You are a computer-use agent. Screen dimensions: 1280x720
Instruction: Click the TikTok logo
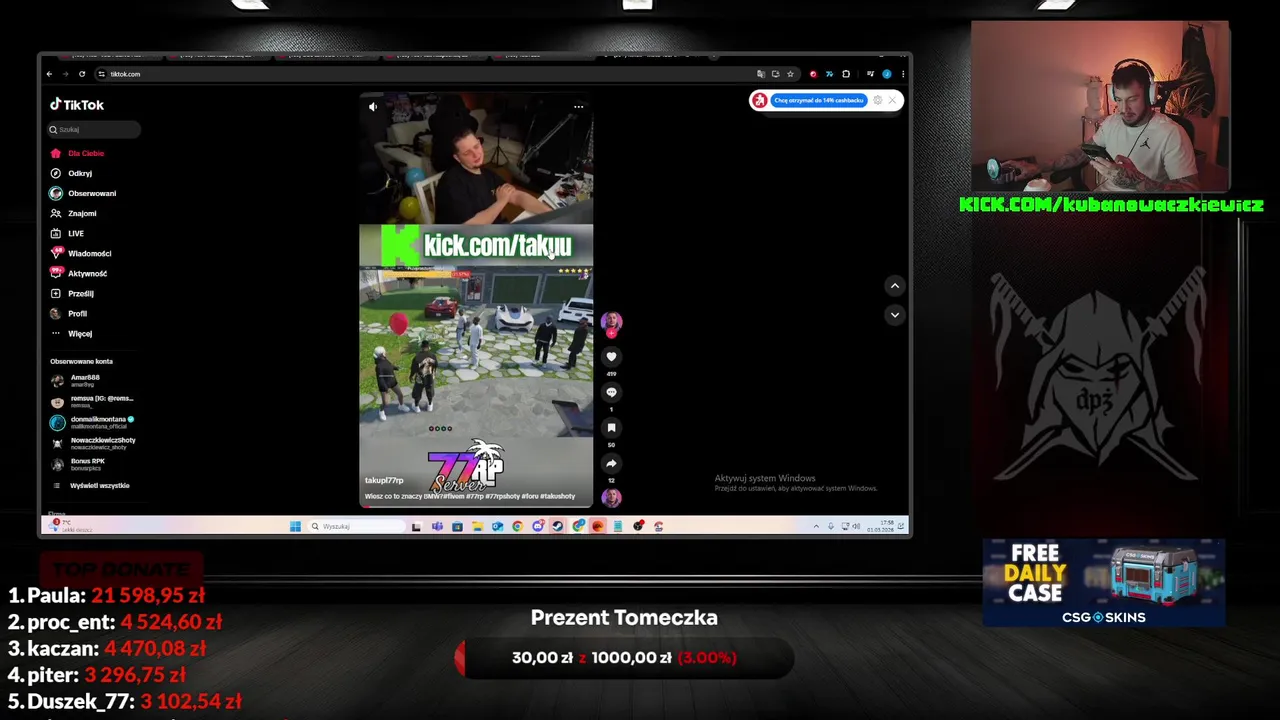point(77,104)
